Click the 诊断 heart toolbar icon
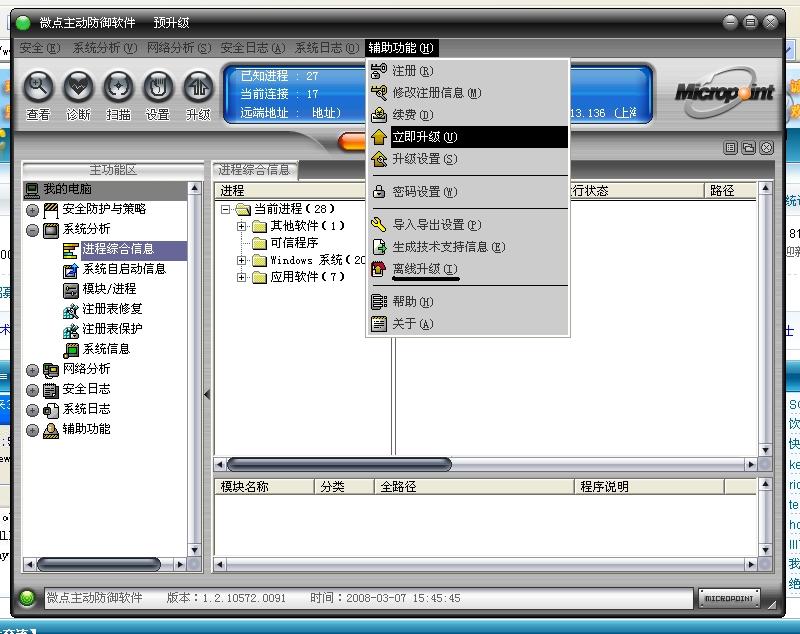Screen dimensions: 800x634 click(78, 87)
